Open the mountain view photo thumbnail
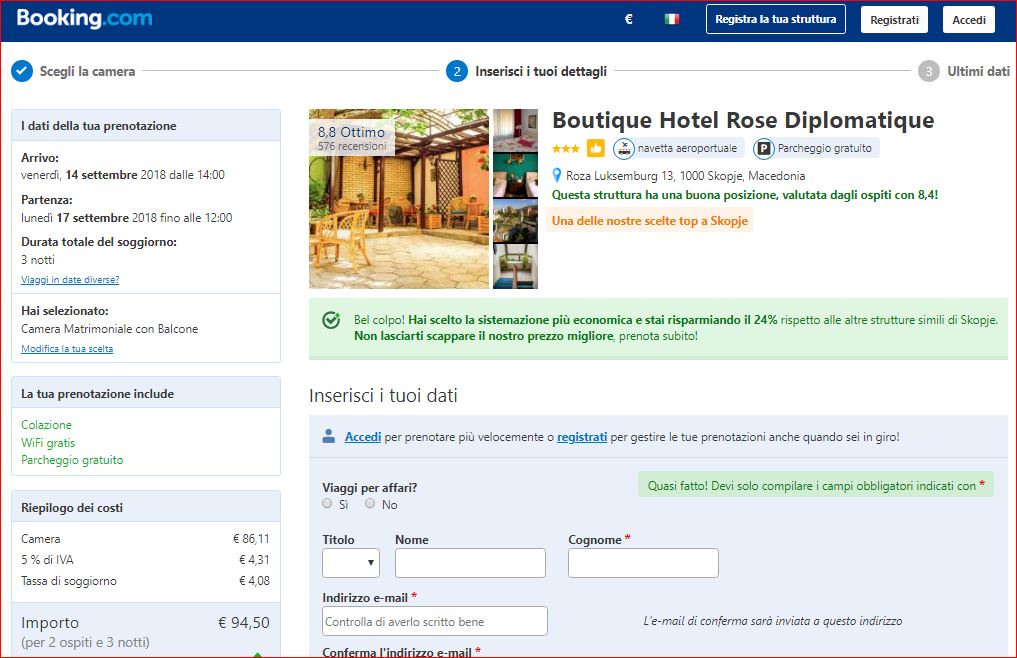The height and width of the screenshot is (658, 1017). (x=516, y=221)
